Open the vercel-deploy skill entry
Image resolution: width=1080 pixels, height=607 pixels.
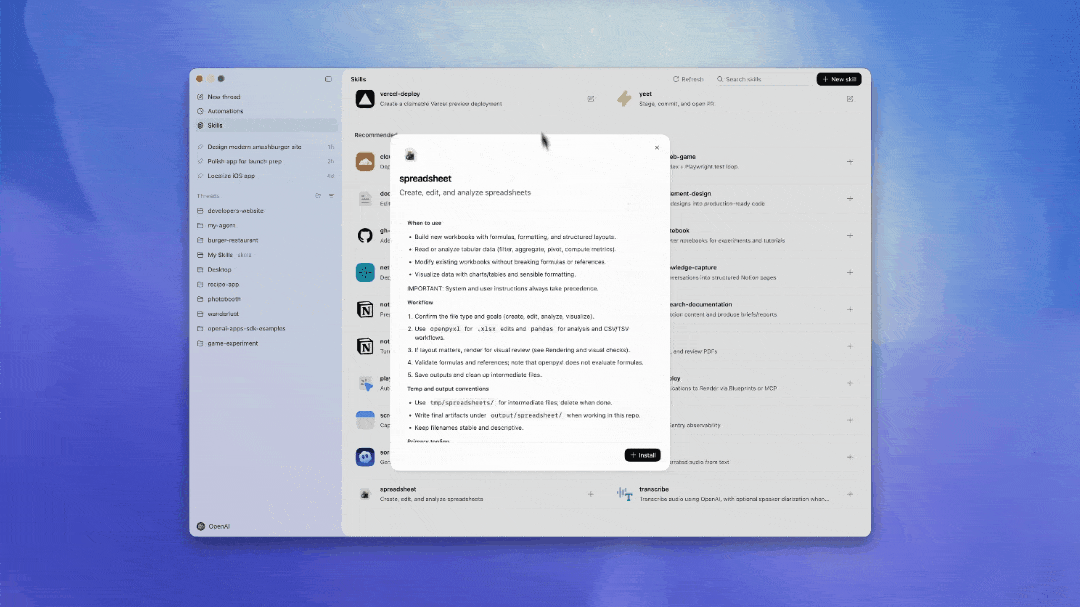475,99
